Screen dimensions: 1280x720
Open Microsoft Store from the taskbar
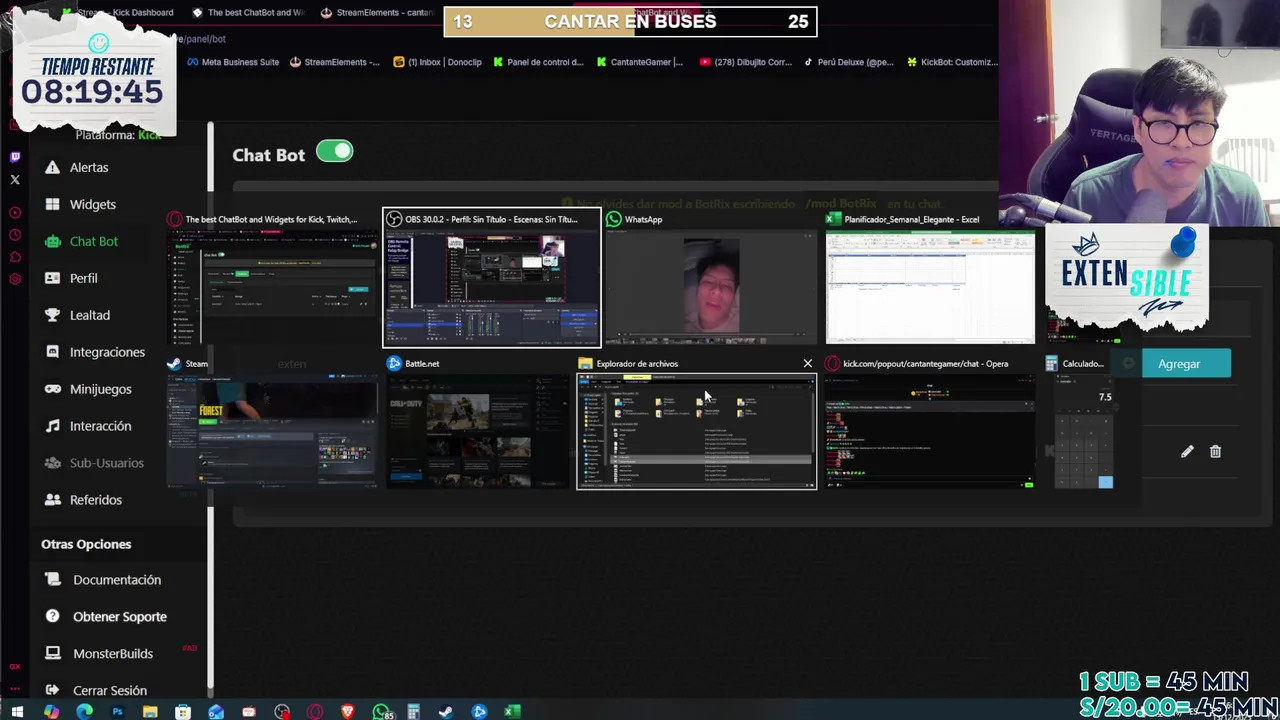click(x=183, y=712)
